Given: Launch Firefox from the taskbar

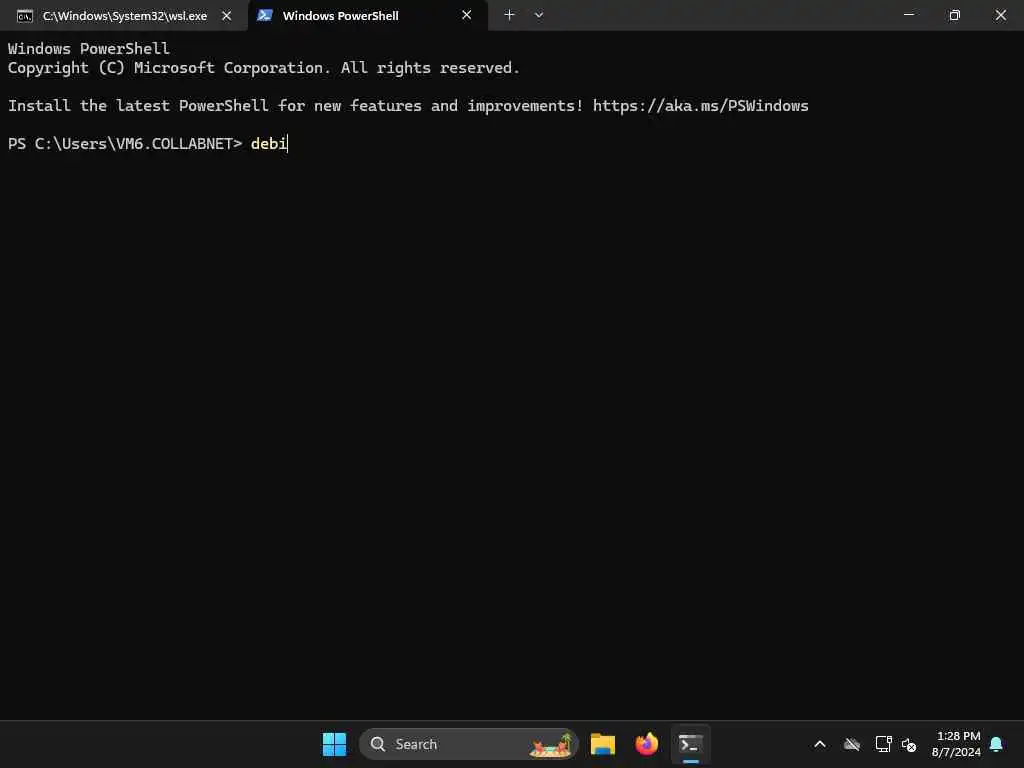Looking at the screenshot, I should (647, 744).
